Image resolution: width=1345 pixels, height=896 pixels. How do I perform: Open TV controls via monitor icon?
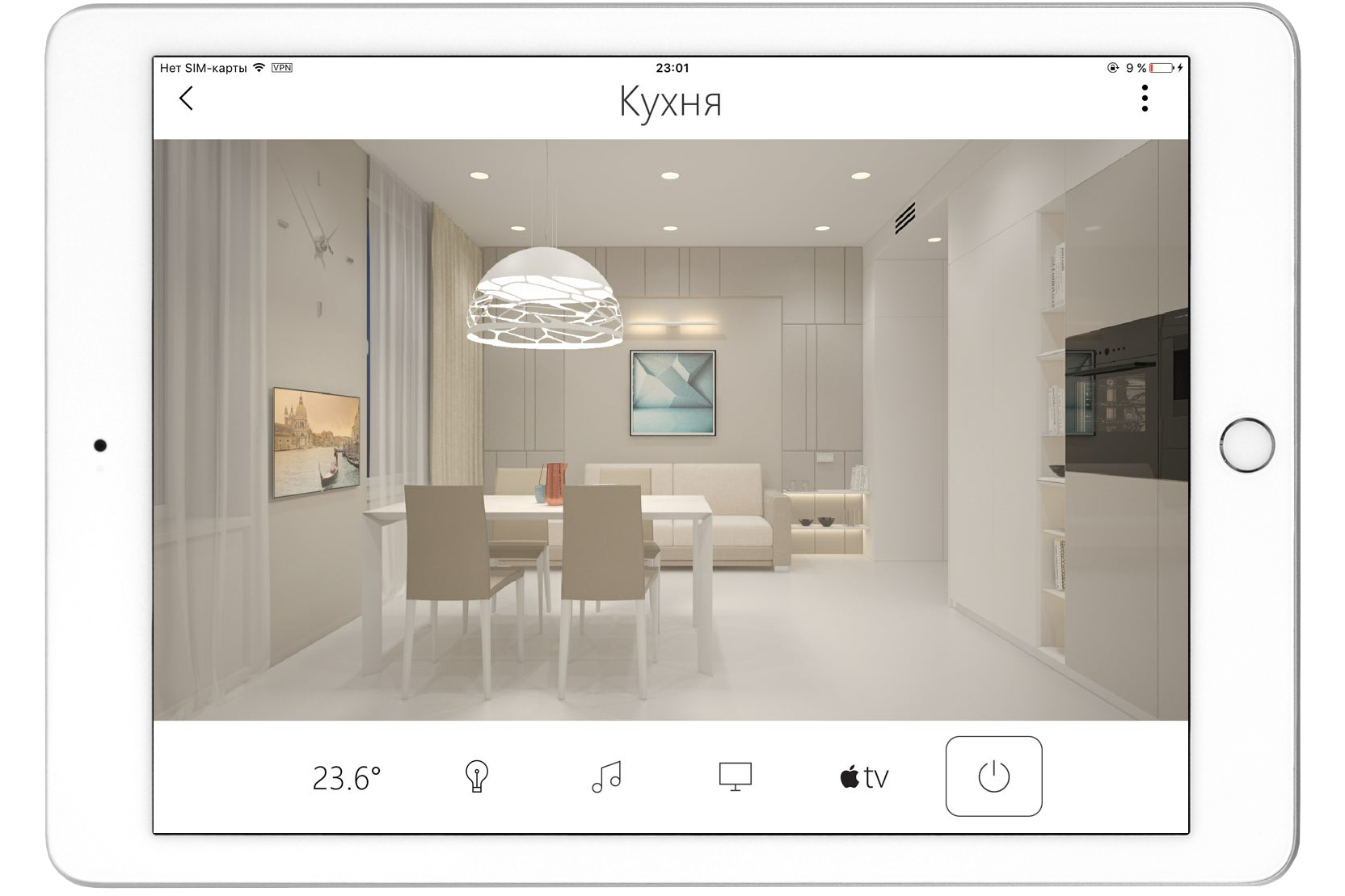736,777
